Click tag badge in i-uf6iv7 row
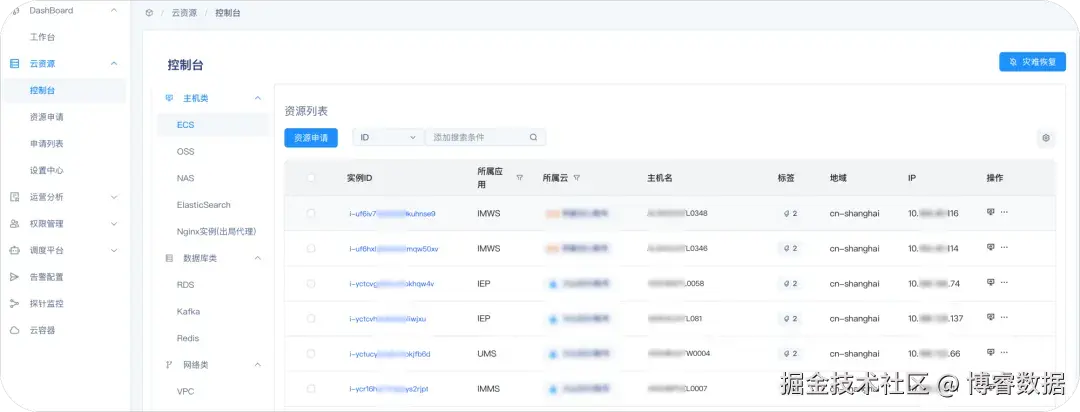Image resolution: width=1080 pixels, height=412 pixels. point(790,214)
